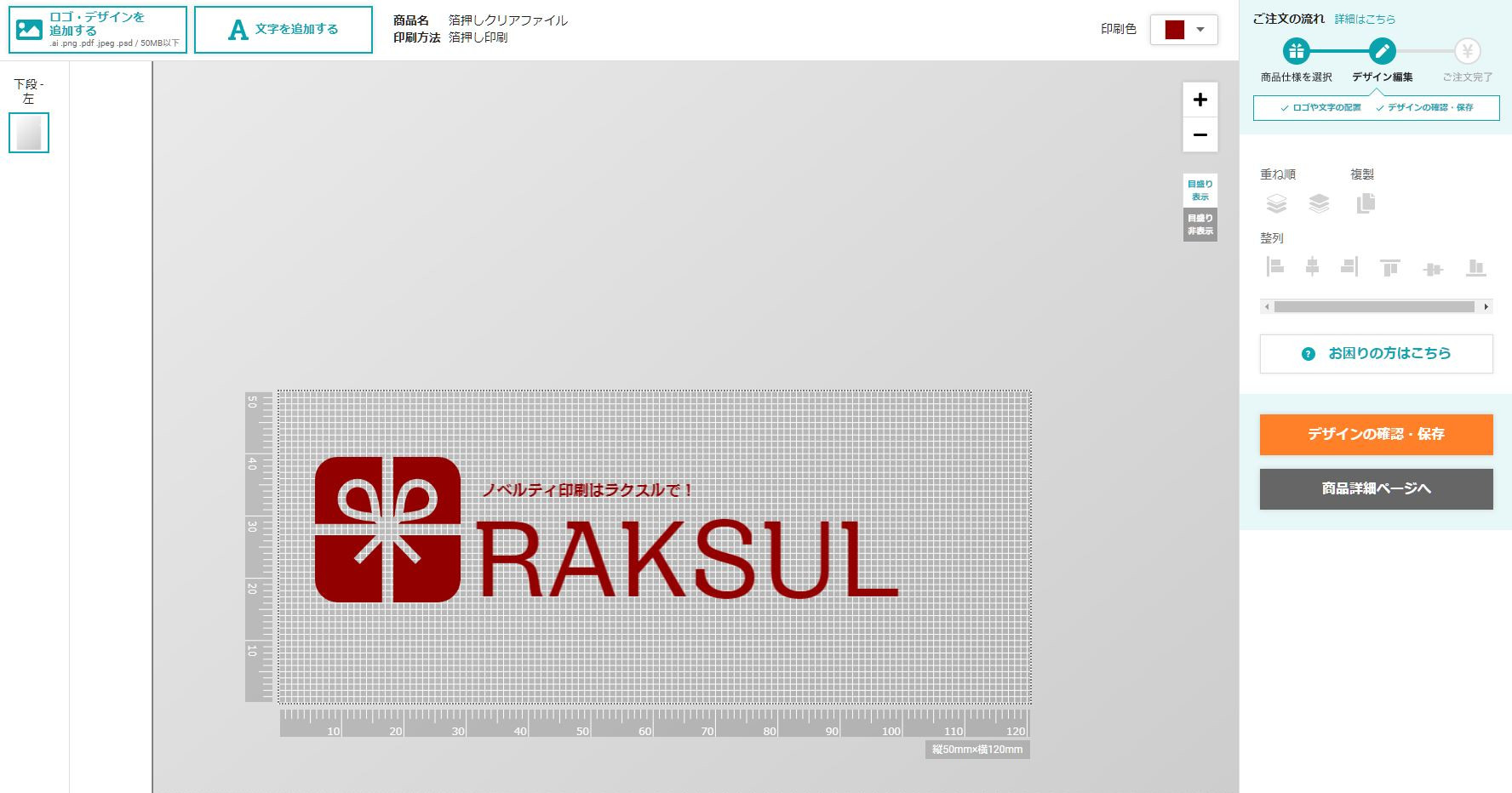Viewport: 1512px width, 793px height.
Task: Click ロゴ・デザインを追加する button
Action: 98,30
